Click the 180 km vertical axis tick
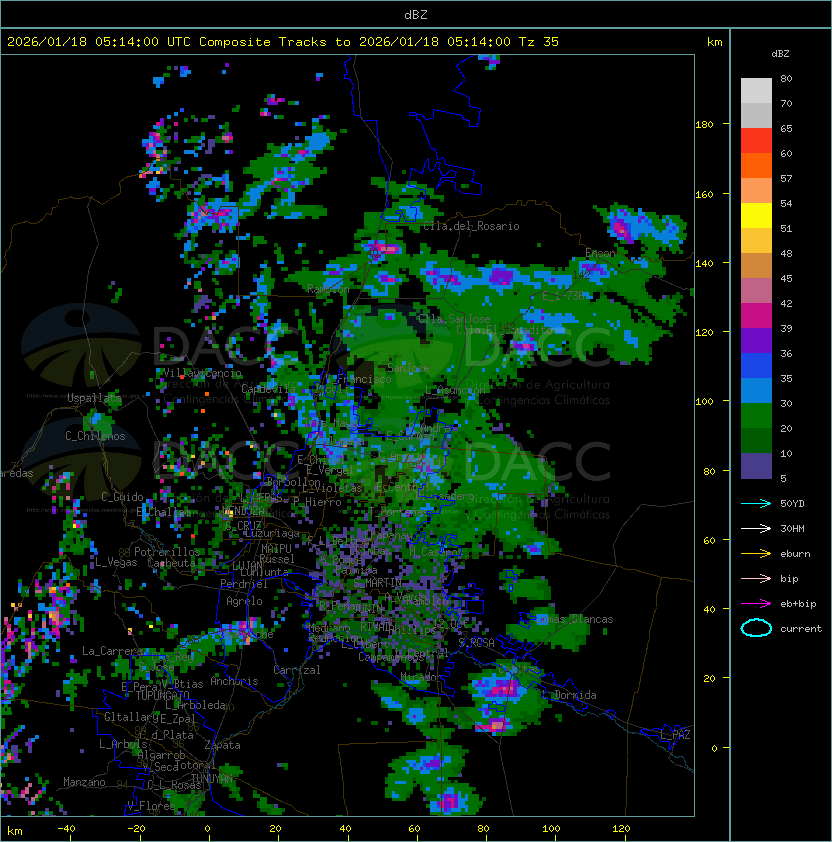The image size is (832, 842). point(704,124)
